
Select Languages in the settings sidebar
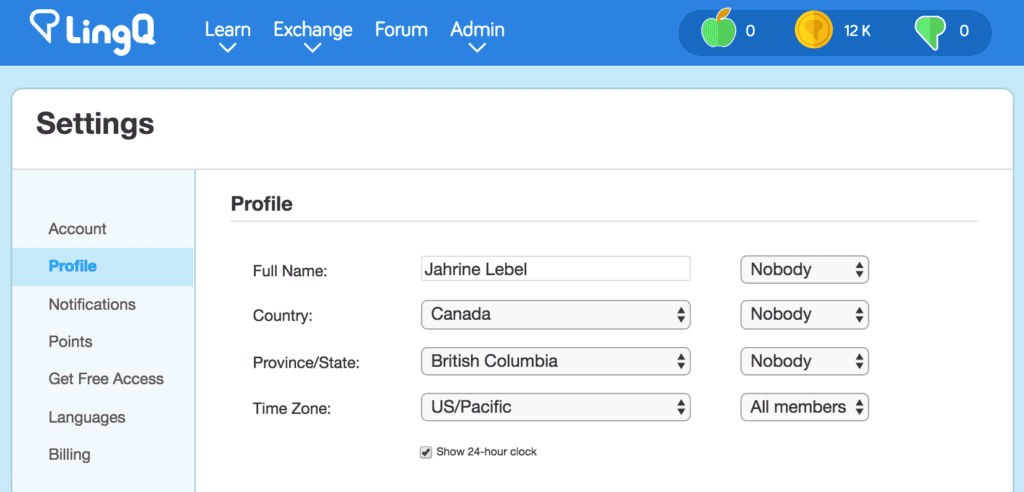(x=87, y=417)
